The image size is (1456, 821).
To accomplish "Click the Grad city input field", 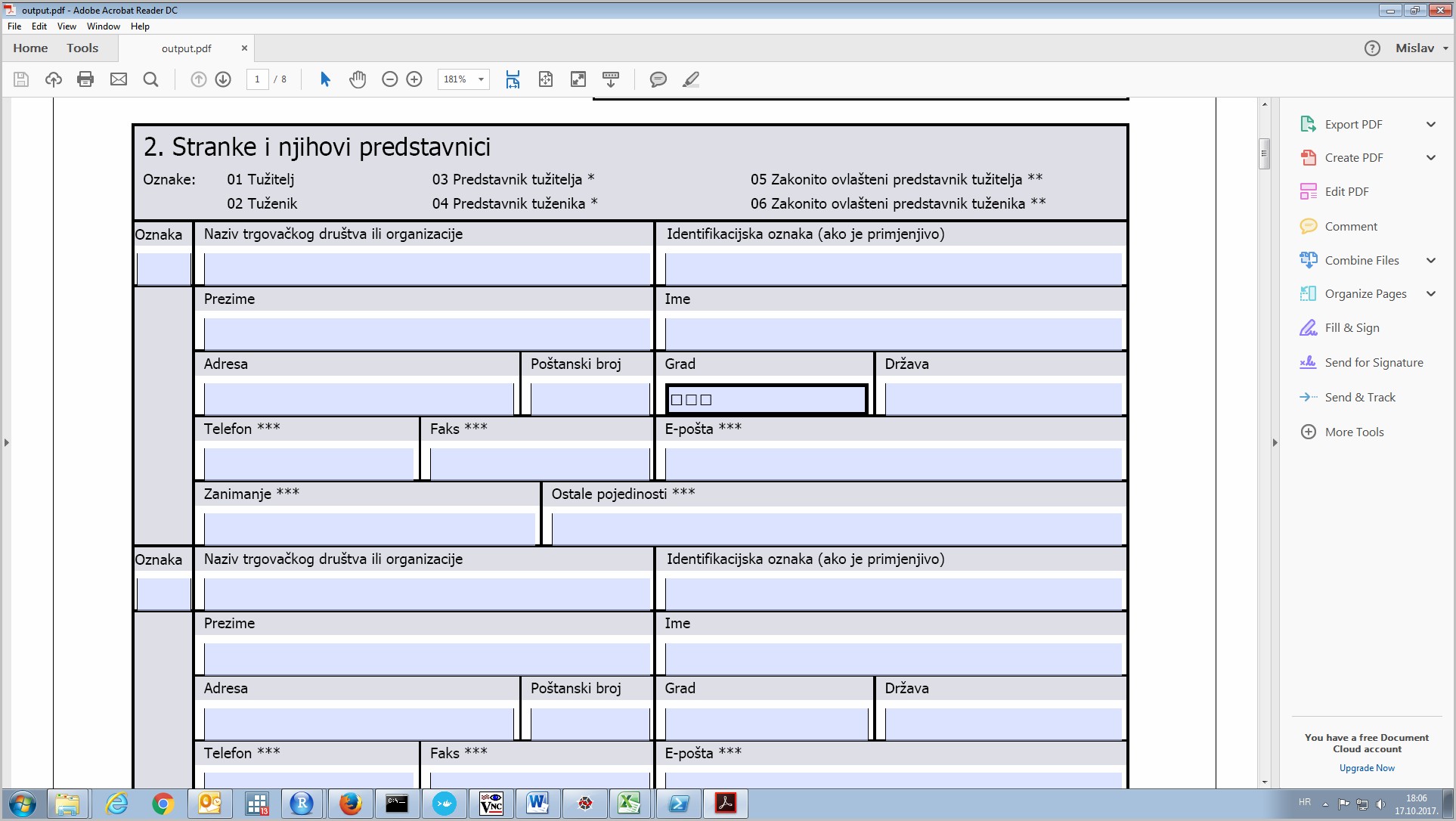I will (x=765, y=399).
